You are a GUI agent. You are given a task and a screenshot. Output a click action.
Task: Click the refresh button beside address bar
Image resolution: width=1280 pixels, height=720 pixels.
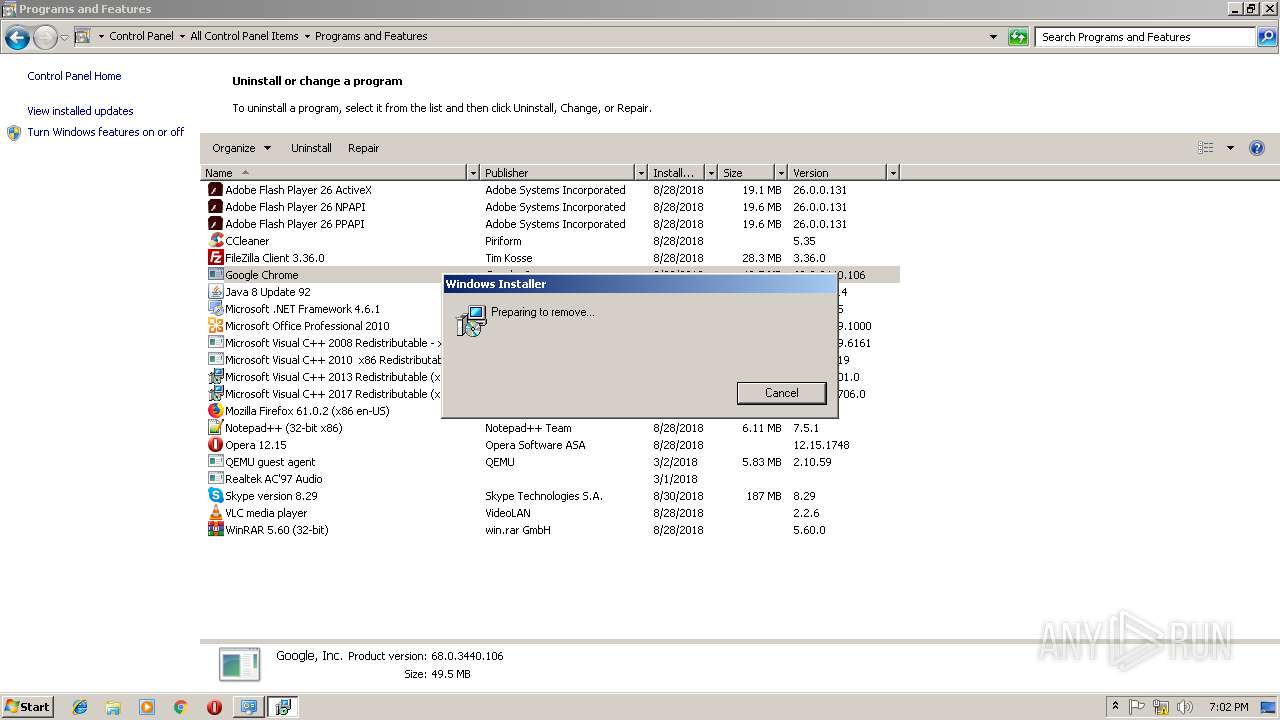pyautogui.click(x=1018, y=37)
